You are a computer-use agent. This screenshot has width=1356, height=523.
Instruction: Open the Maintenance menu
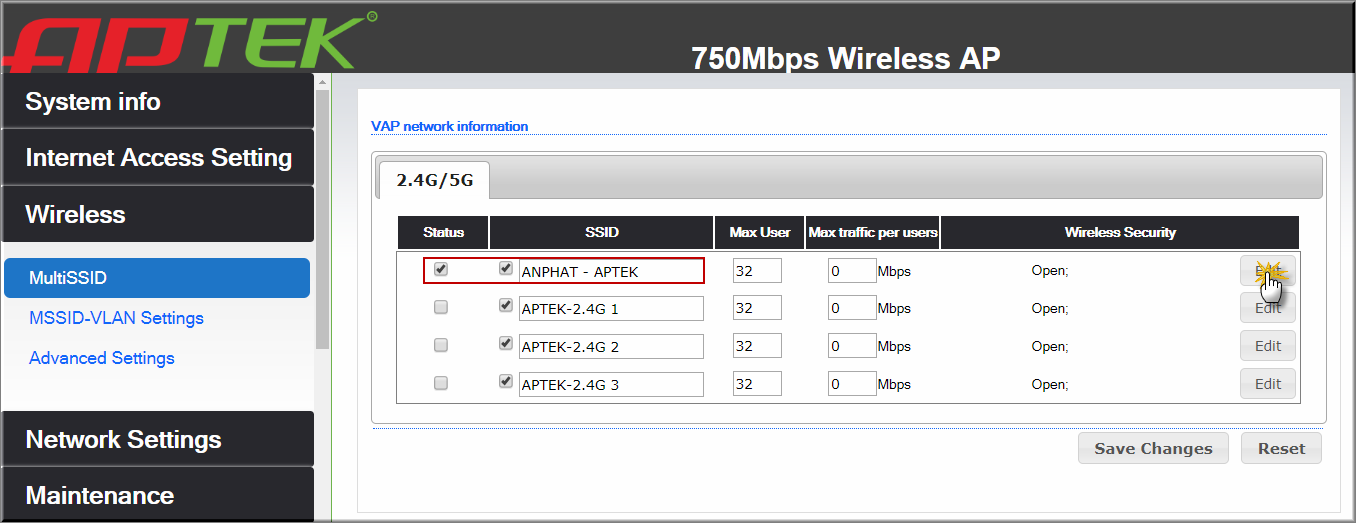click(x=158, y=495)
